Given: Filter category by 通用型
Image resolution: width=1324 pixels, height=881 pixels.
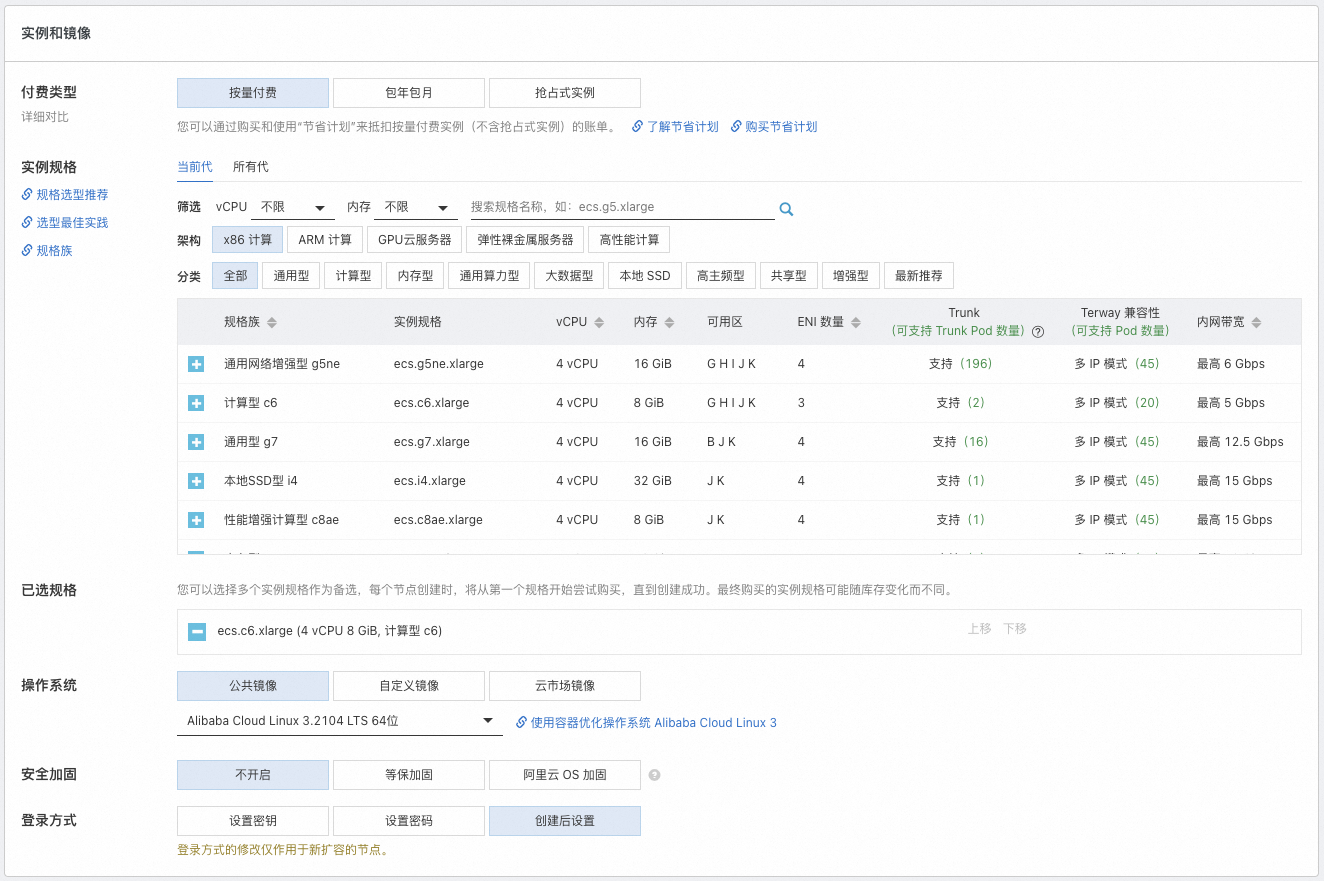Looking at the screenshot, I should point(292,276).
